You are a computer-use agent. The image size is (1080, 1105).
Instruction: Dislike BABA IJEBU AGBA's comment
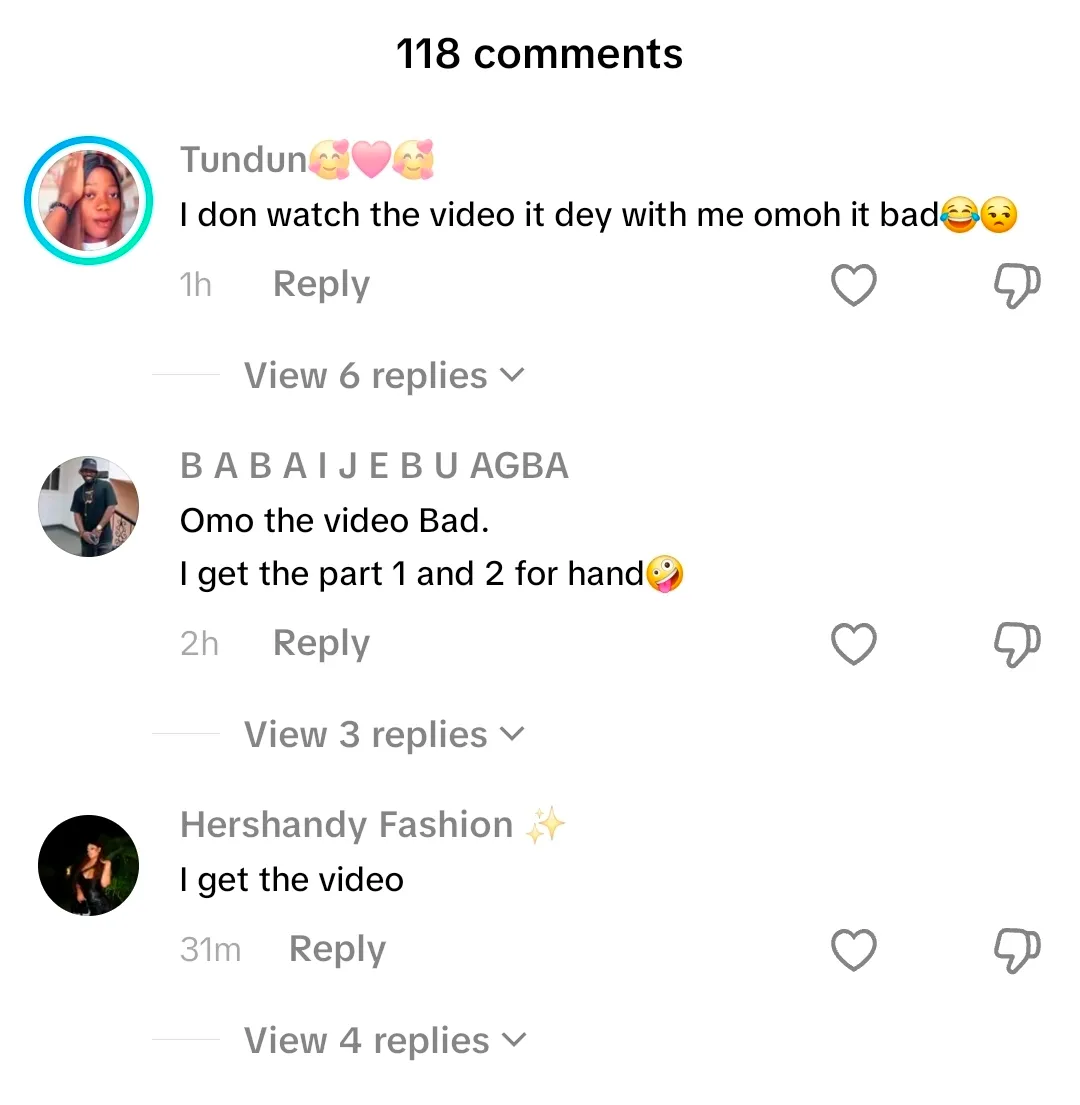point(1017,644)
